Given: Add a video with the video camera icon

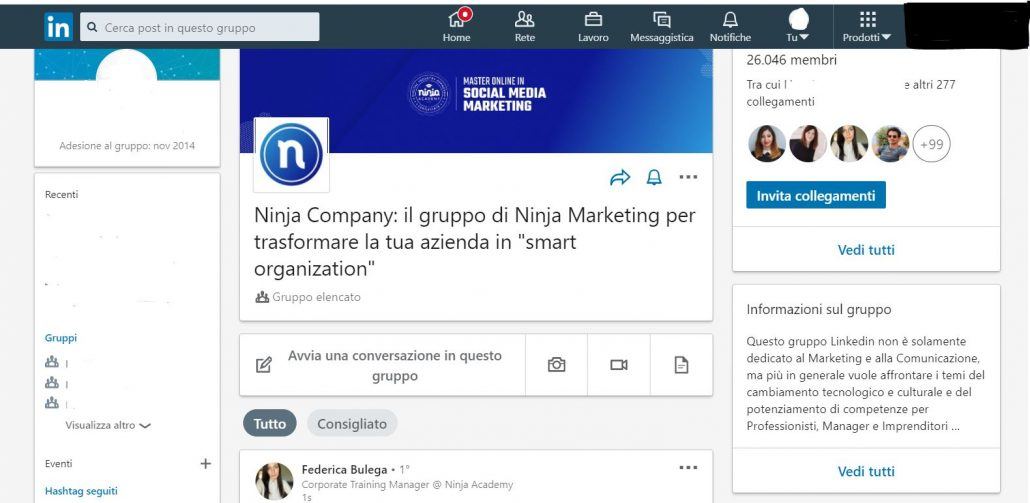Looking at the screenshot, I should (619, 365).
